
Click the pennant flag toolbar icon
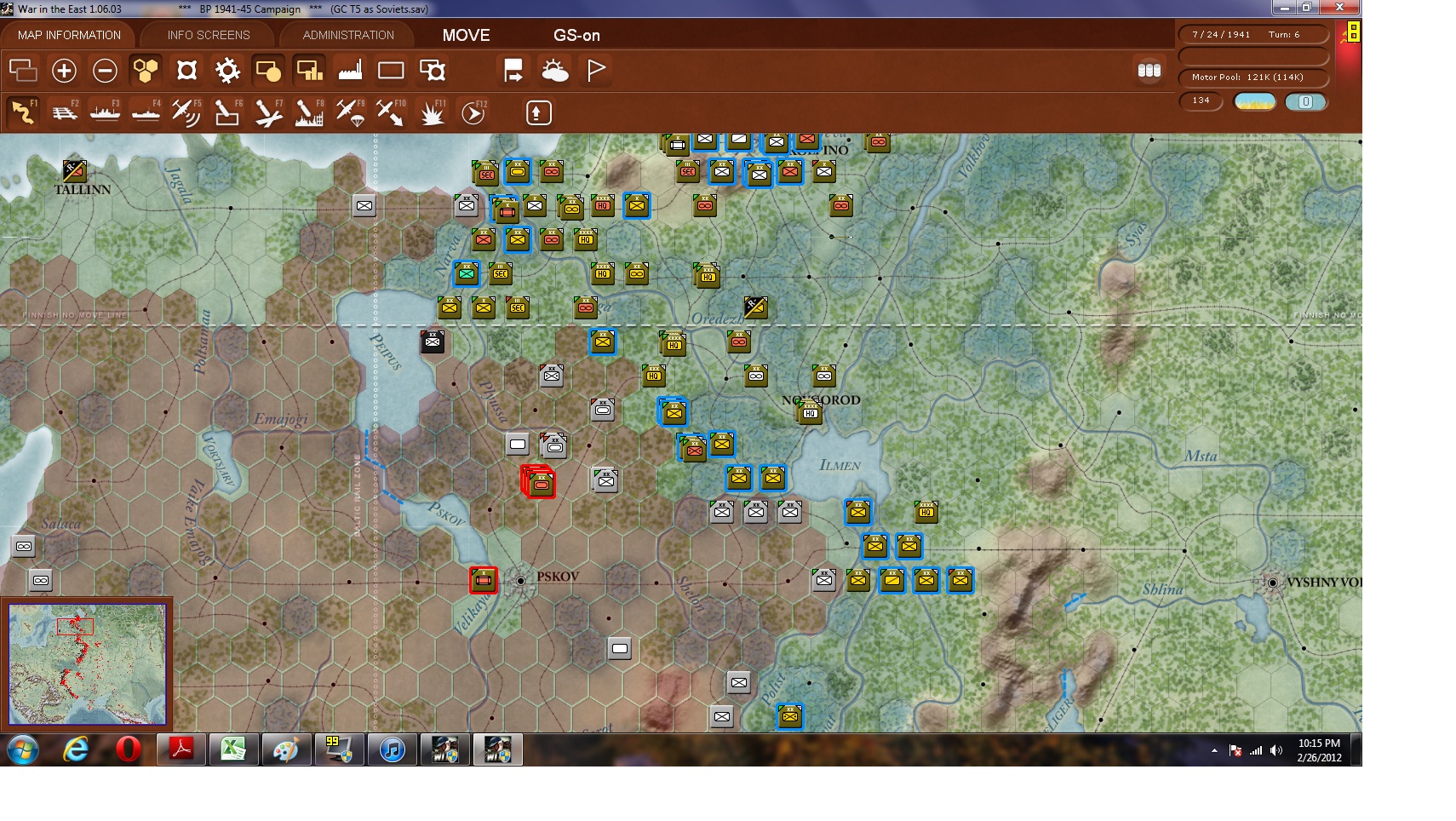pyautogui.click(x=595, y=71)
